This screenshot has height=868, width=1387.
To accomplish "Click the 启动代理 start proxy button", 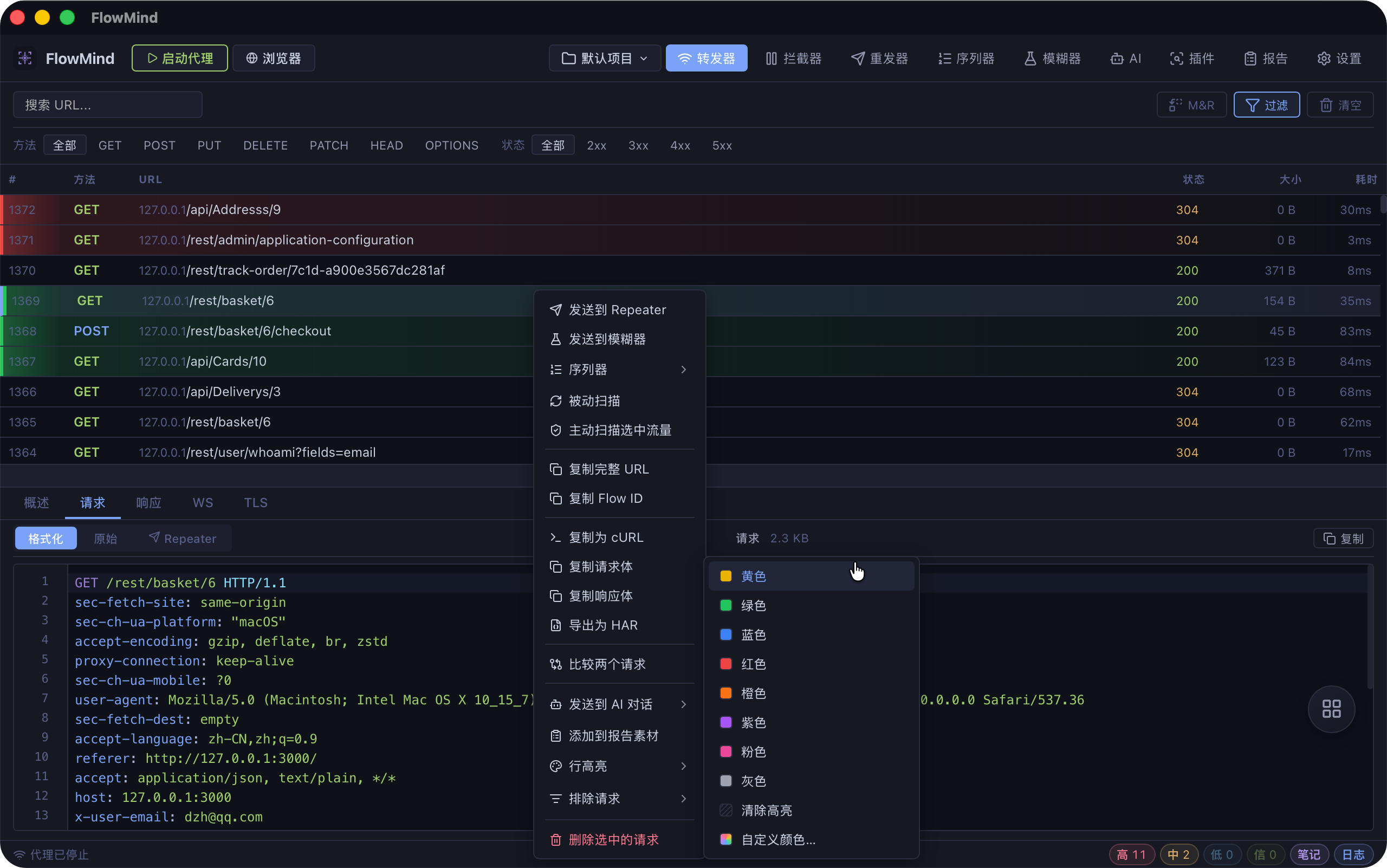I will (x=180, y=59).
